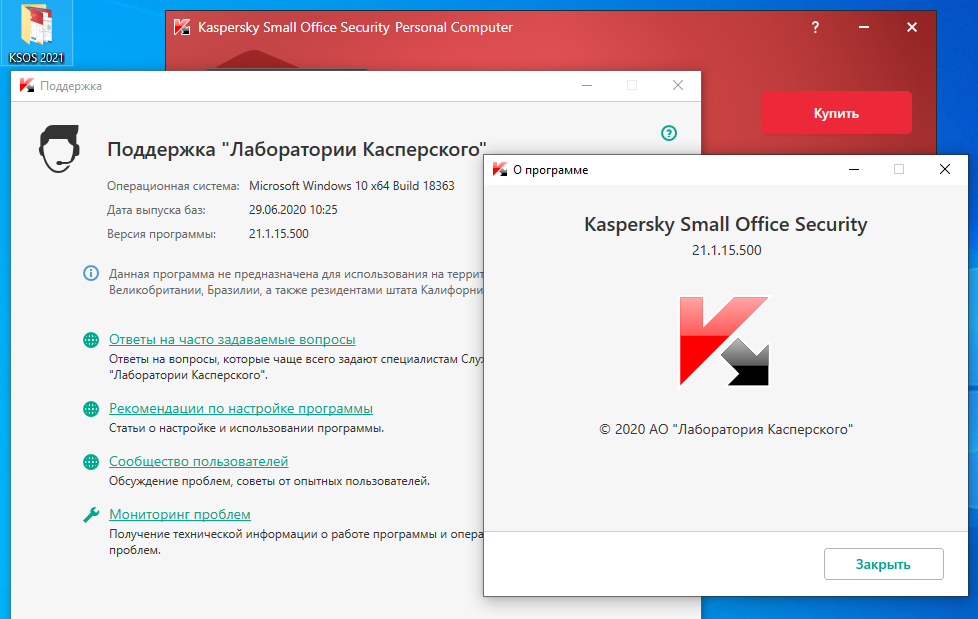Viewport: 978px width, 619px height.
Task: Close the Поддержка window
Action: tap(679, 86)
